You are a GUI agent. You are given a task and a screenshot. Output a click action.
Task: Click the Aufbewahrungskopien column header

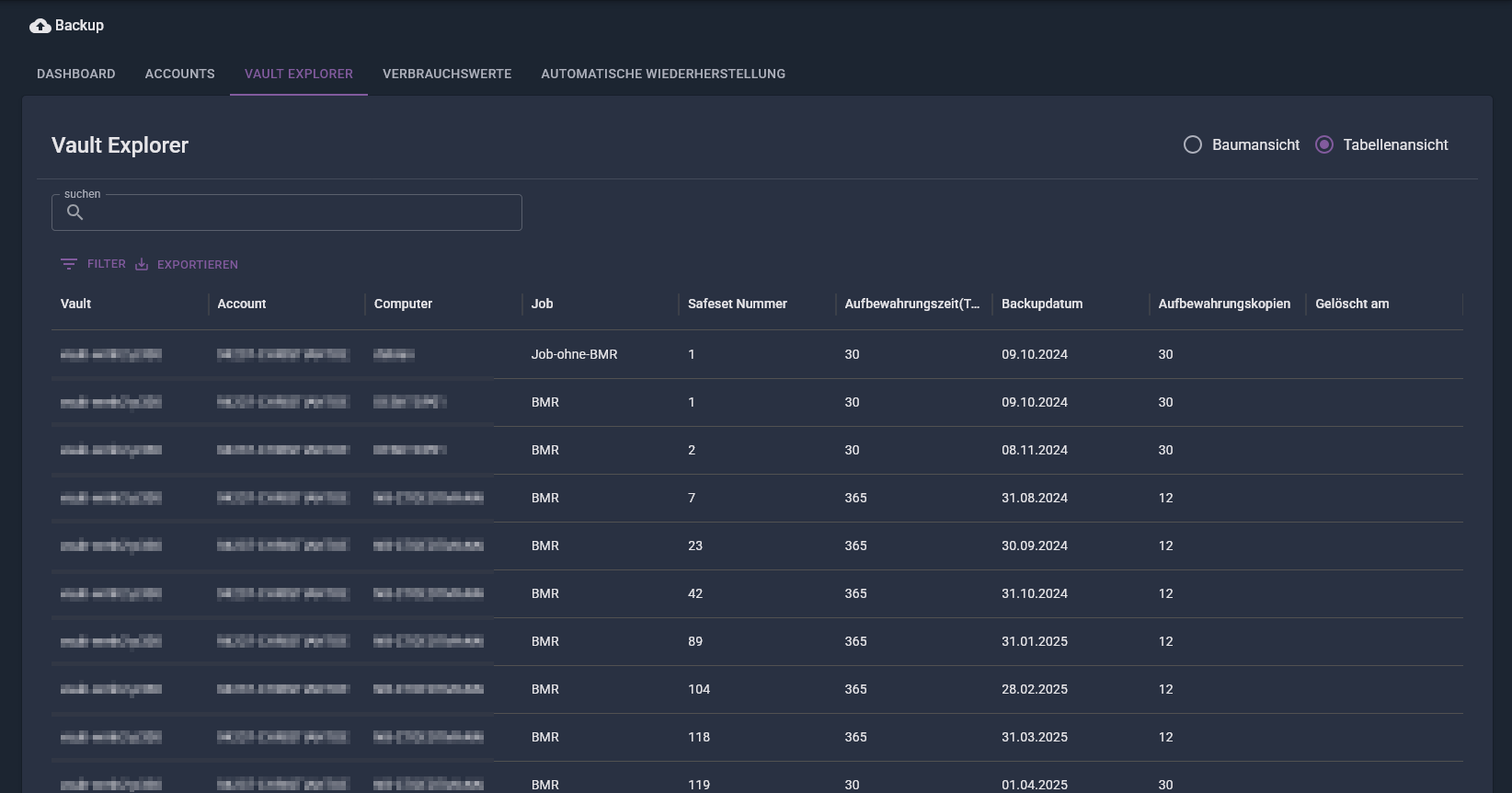[x=1224, y=304]
